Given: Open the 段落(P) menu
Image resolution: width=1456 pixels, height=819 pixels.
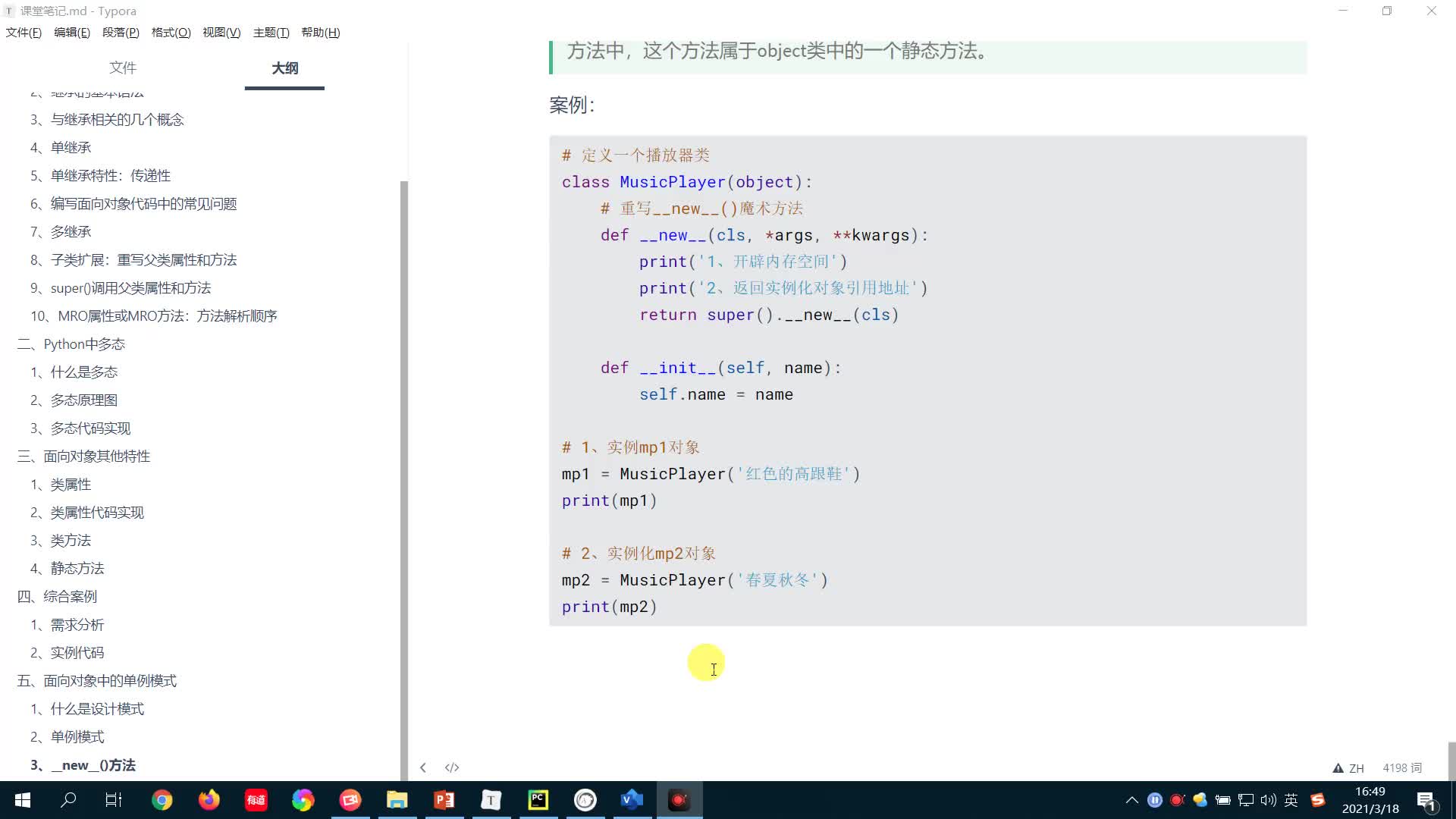Looking at the screenshot, I should pos(121,33).
